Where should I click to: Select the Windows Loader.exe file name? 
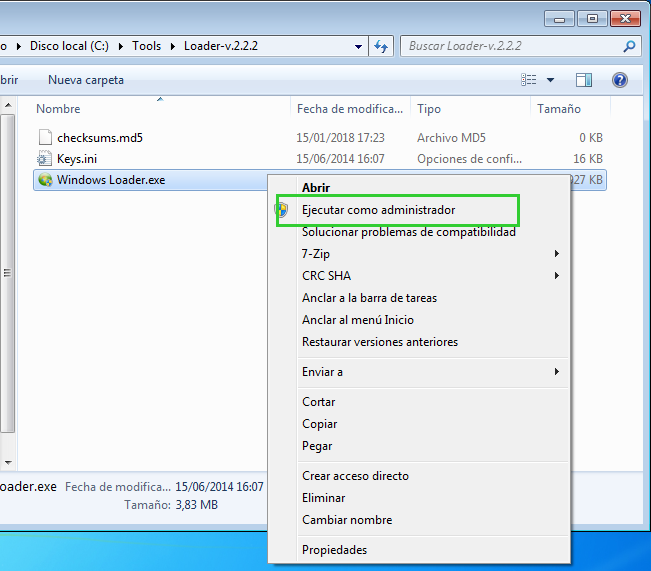tap(111, 180)
